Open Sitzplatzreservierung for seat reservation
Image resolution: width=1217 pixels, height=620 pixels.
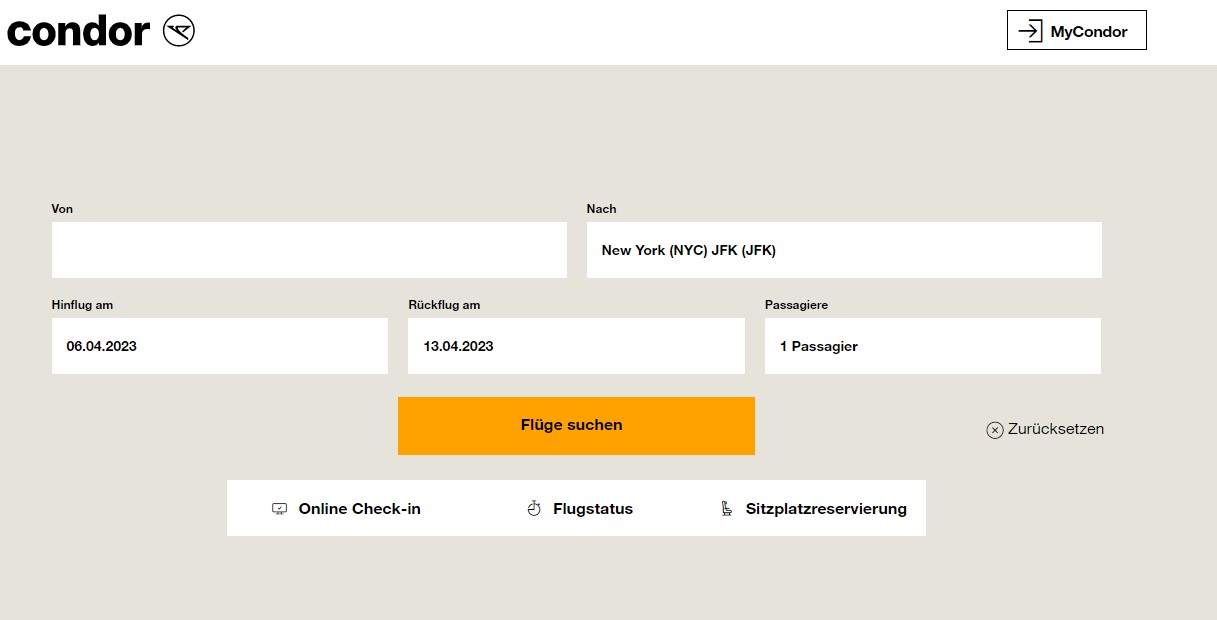pos(825,508)
